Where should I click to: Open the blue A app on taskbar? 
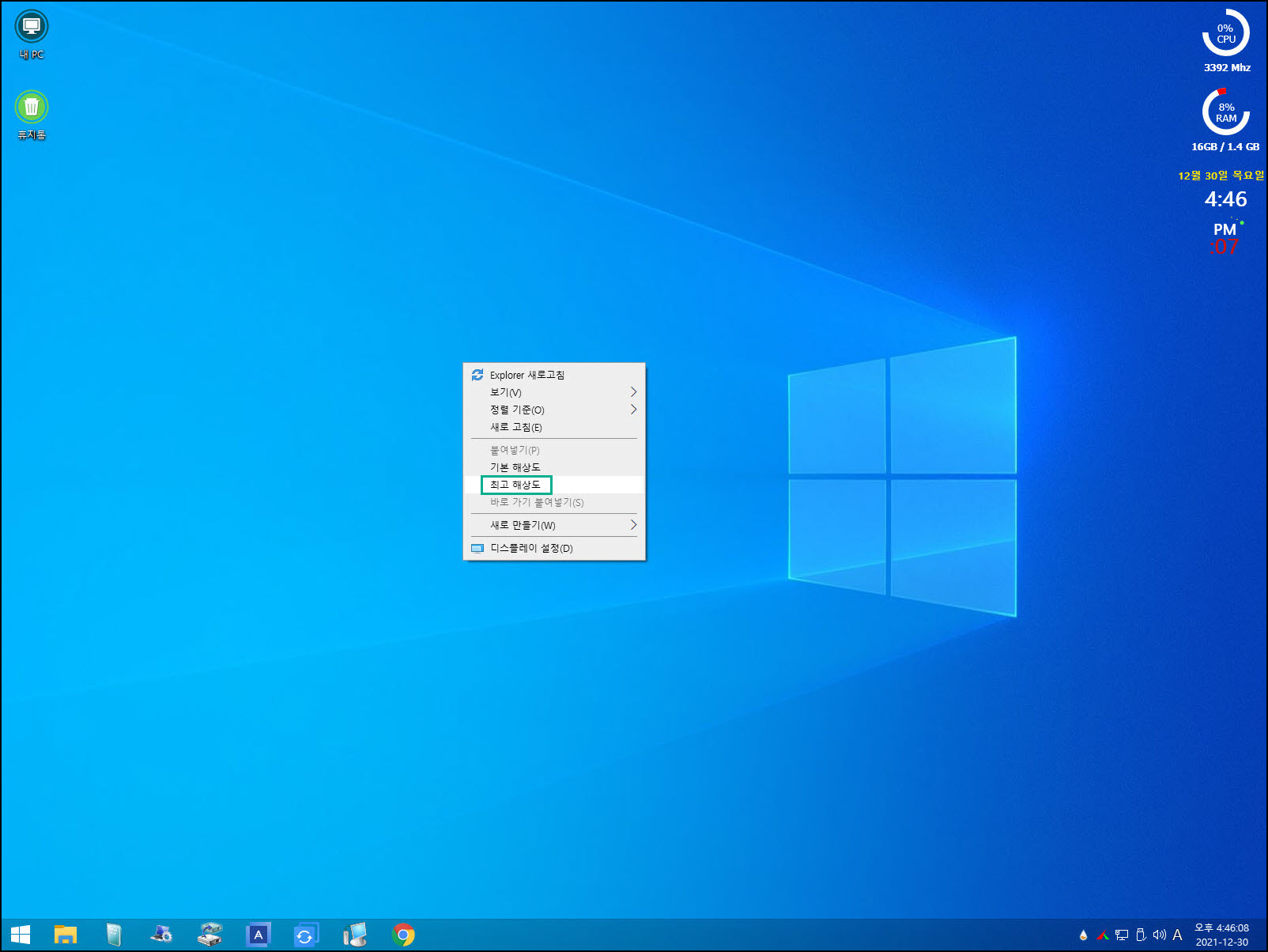[x=259, y=935]
